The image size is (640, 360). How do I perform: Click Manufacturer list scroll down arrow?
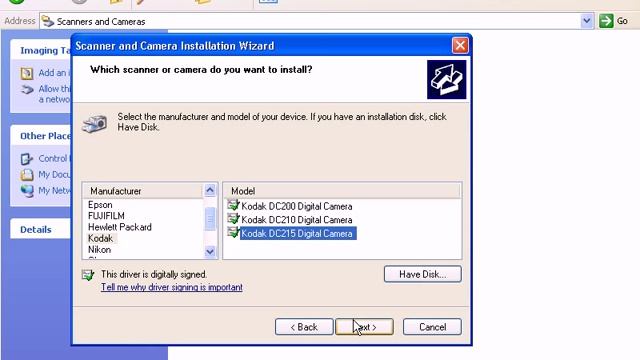coord(210,252)
